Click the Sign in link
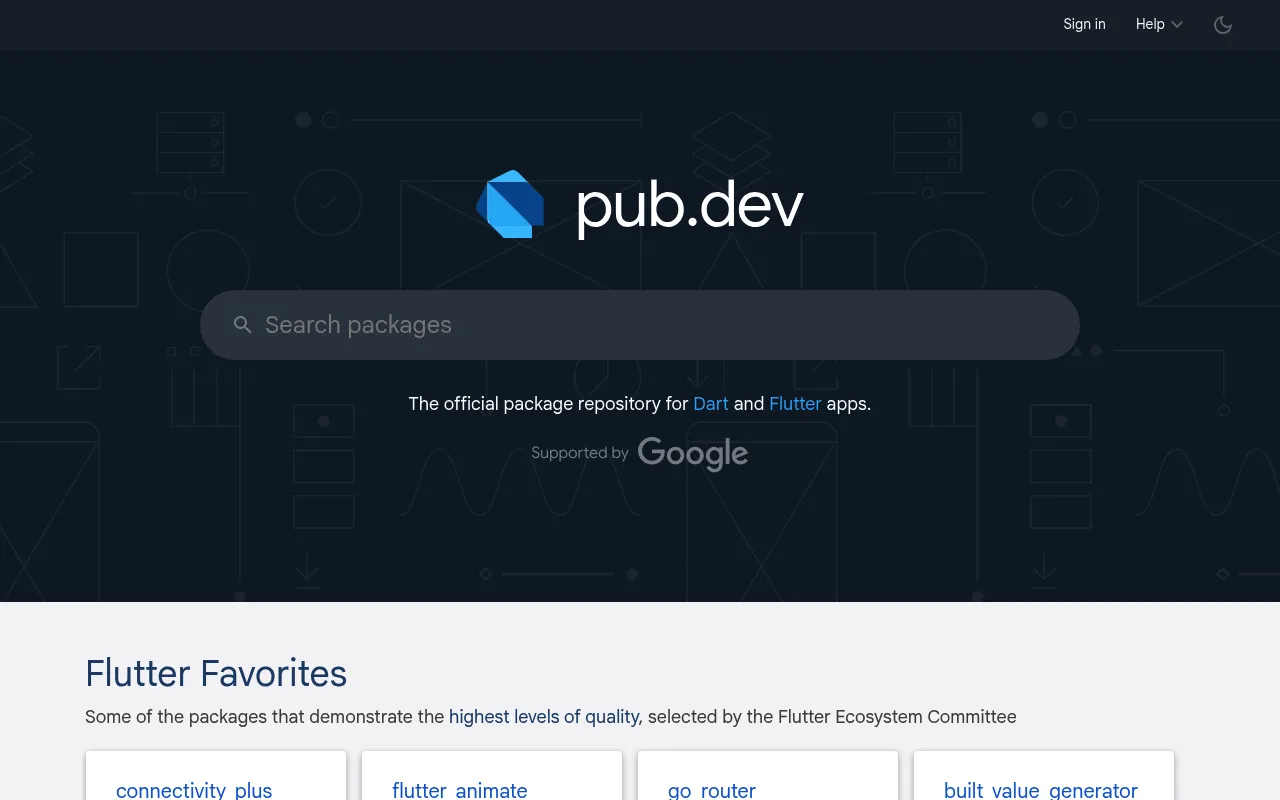 (1084, 24)
